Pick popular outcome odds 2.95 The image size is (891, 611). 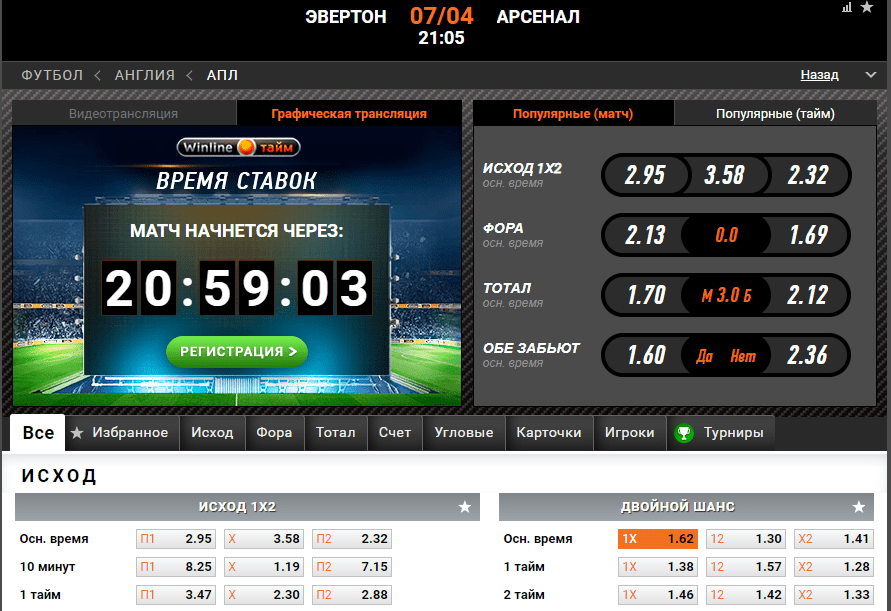coord(645,175)
